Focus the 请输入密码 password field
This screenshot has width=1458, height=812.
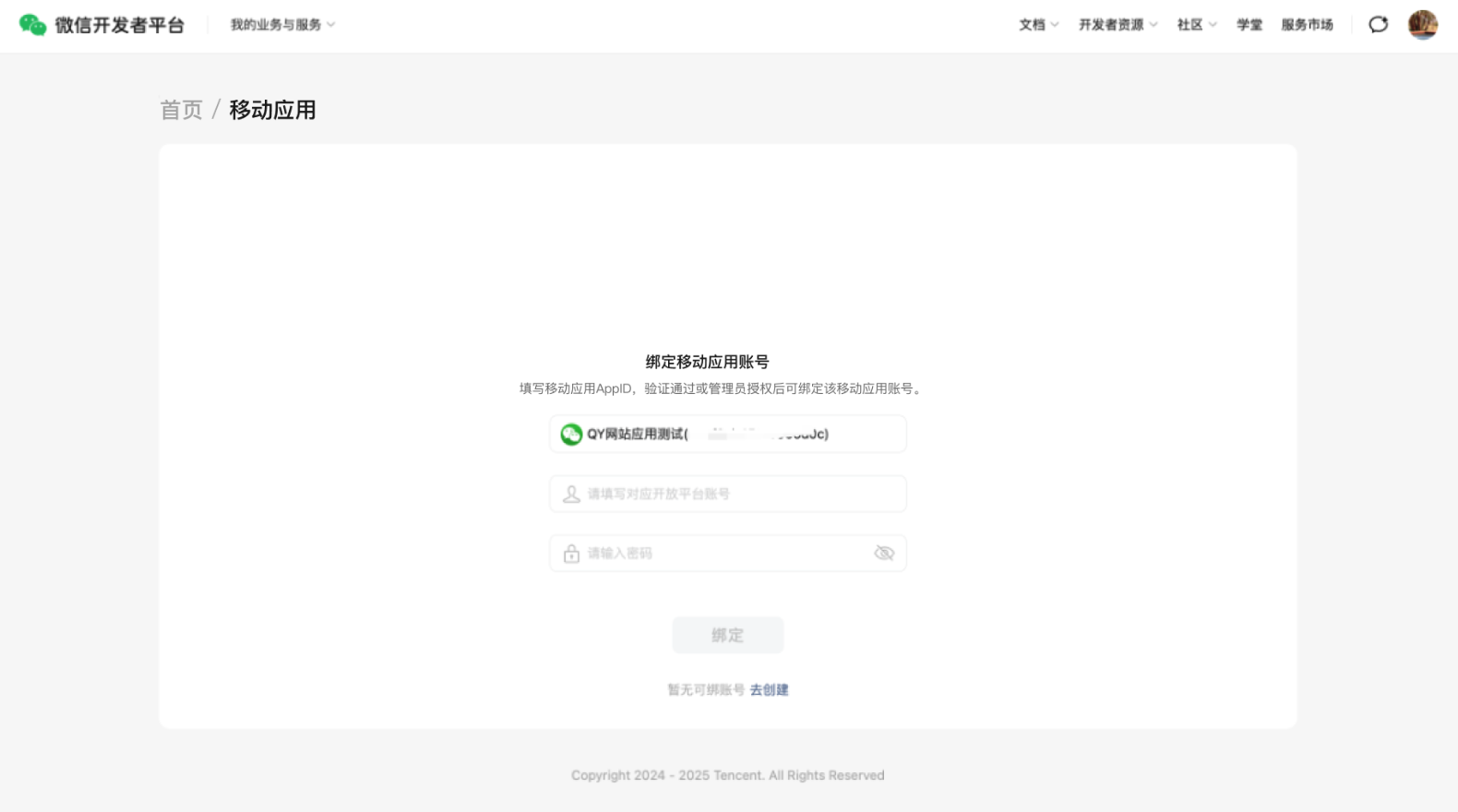pos(720,554)
